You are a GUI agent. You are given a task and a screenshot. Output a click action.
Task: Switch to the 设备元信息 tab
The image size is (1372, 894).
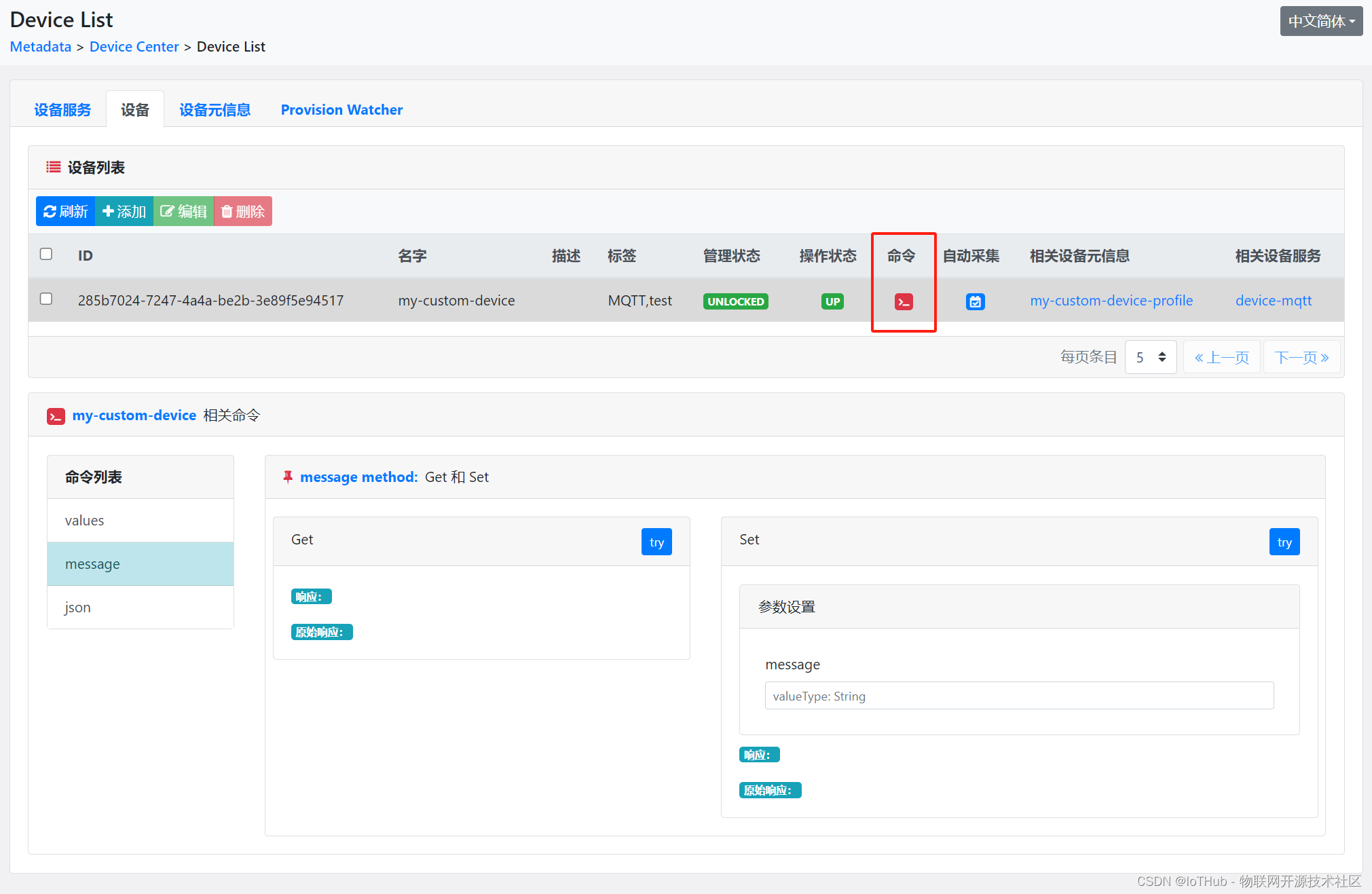click(215, 109)
